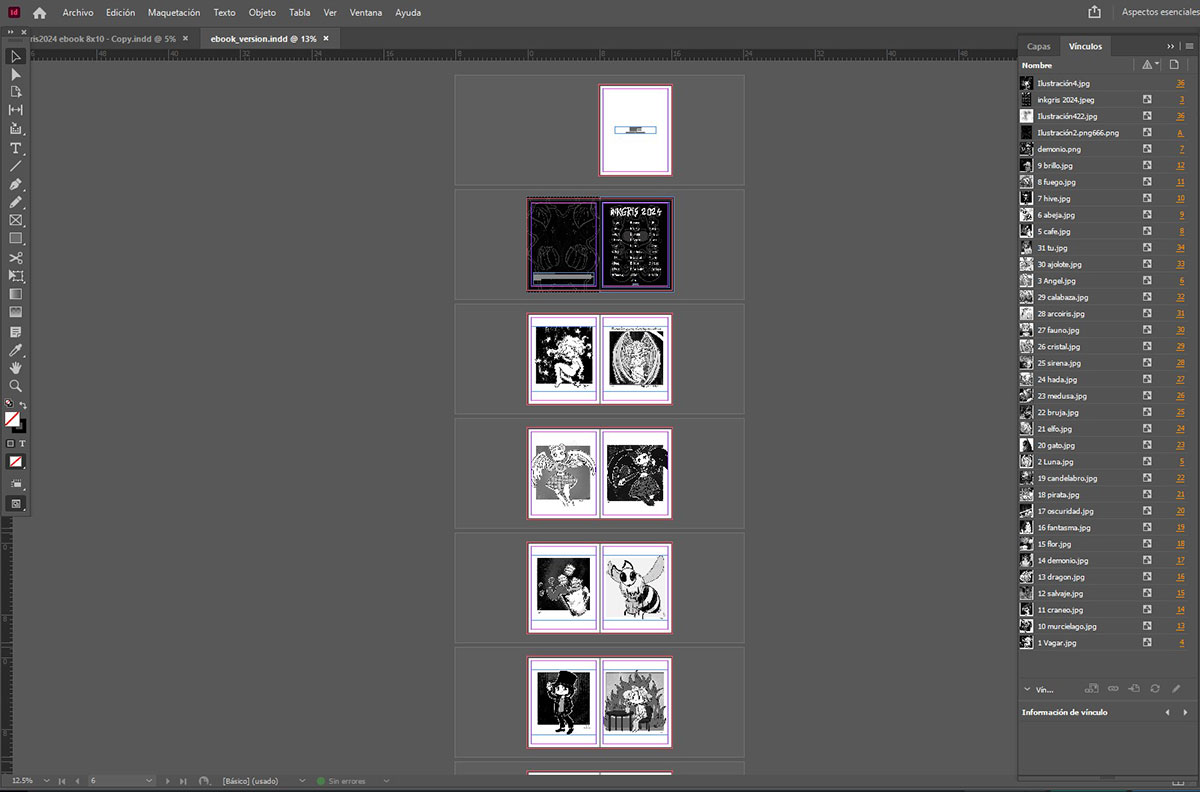Click the bee illustration page thumbnail
The width and height of the screenshot is (1200, 792).
pyautogui.click(x=636, y=588)
